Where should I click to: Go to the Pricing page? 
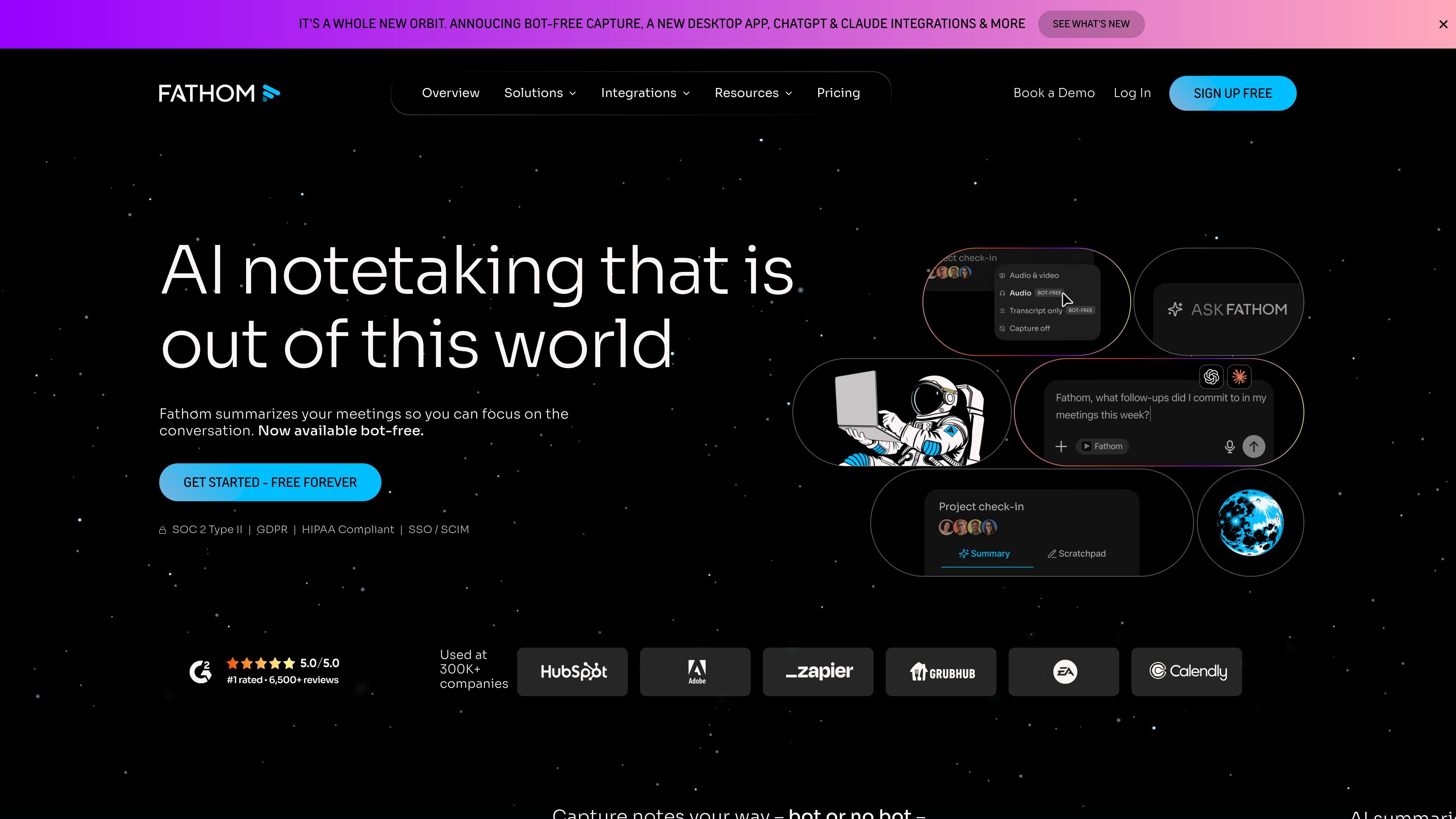coord(838,93)
